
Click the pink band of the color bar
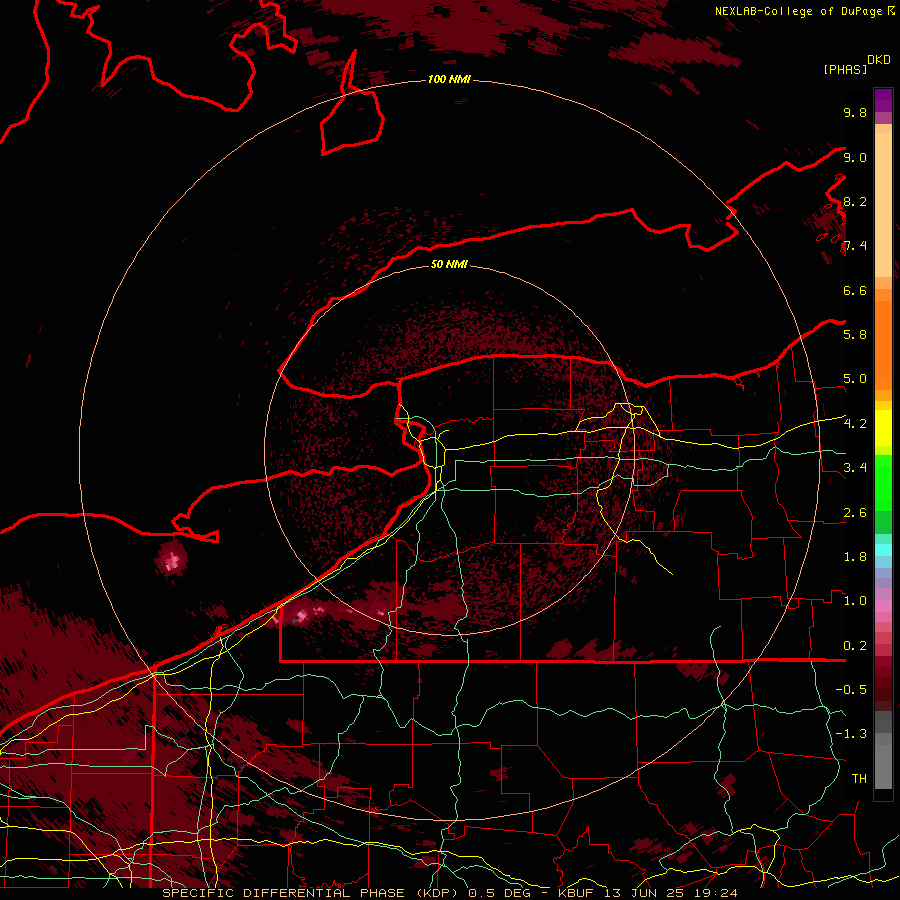[x=883, y=606]
